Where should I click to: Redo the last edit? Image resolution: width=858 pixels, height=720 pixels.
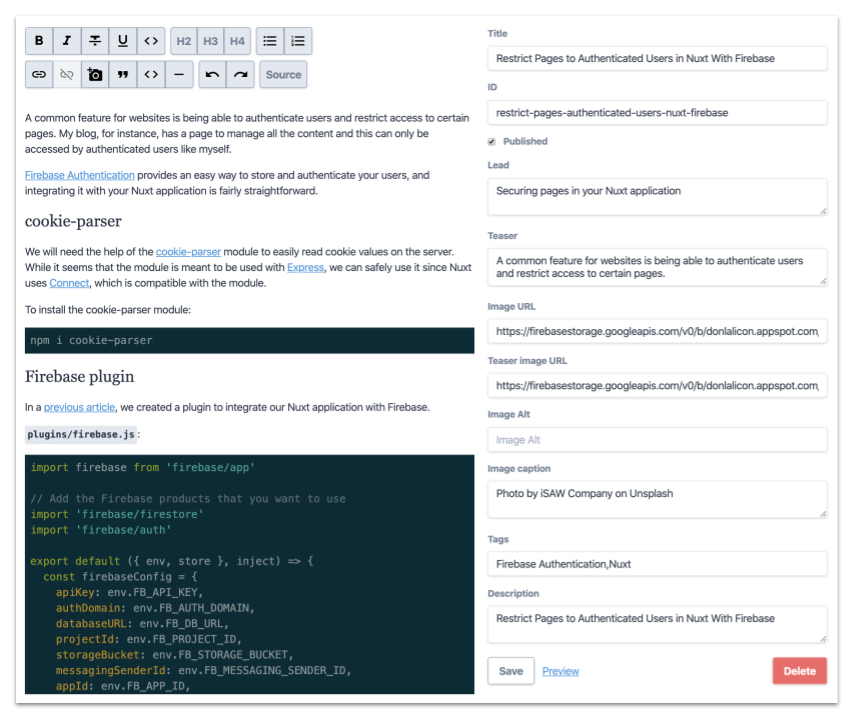tap(239, 74)
